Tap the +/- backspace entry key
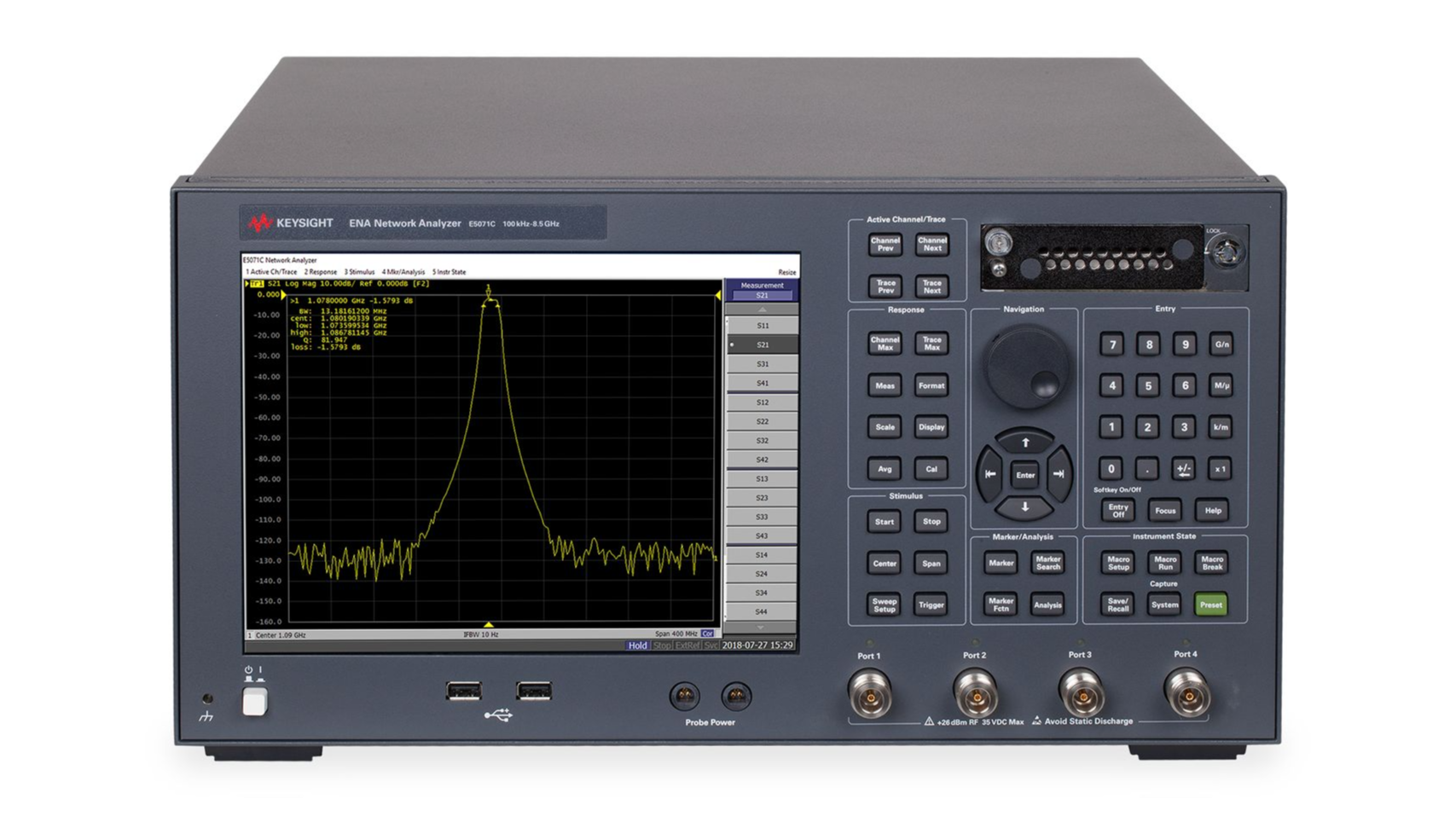 (1183, 468)
